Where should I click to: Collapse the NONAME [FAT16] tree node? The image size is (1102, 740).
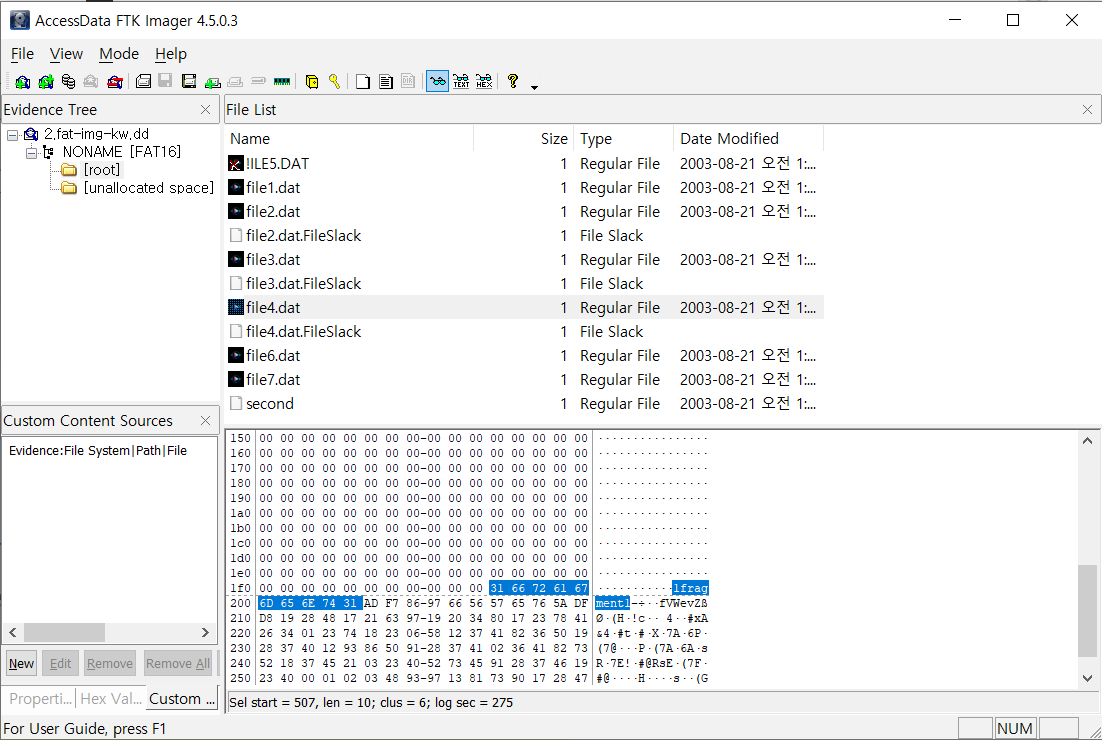click(31, 152)
